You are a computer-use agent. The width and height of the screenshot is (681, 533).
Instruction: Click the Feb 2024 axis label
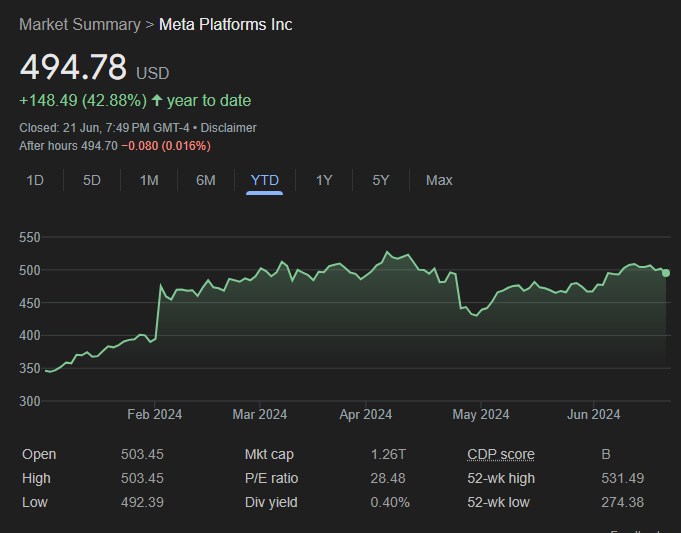[x=155, y=414]
